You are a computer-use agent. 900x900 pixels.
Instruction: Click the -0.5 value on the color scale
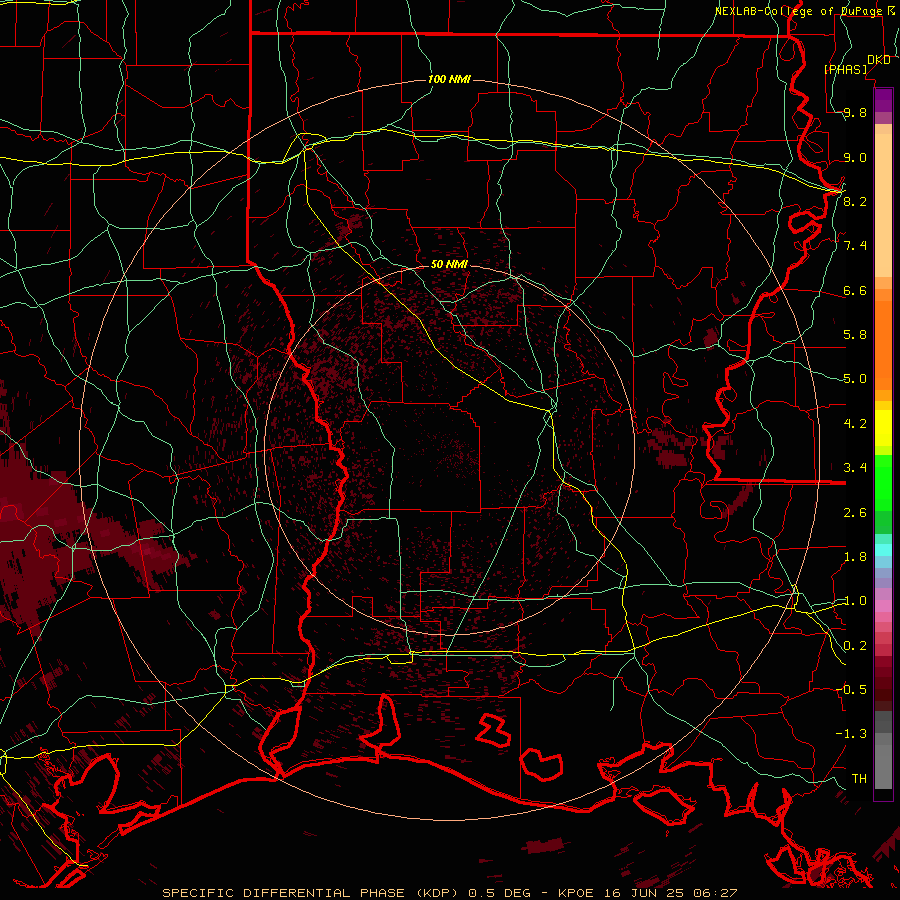tap(851, 689)
